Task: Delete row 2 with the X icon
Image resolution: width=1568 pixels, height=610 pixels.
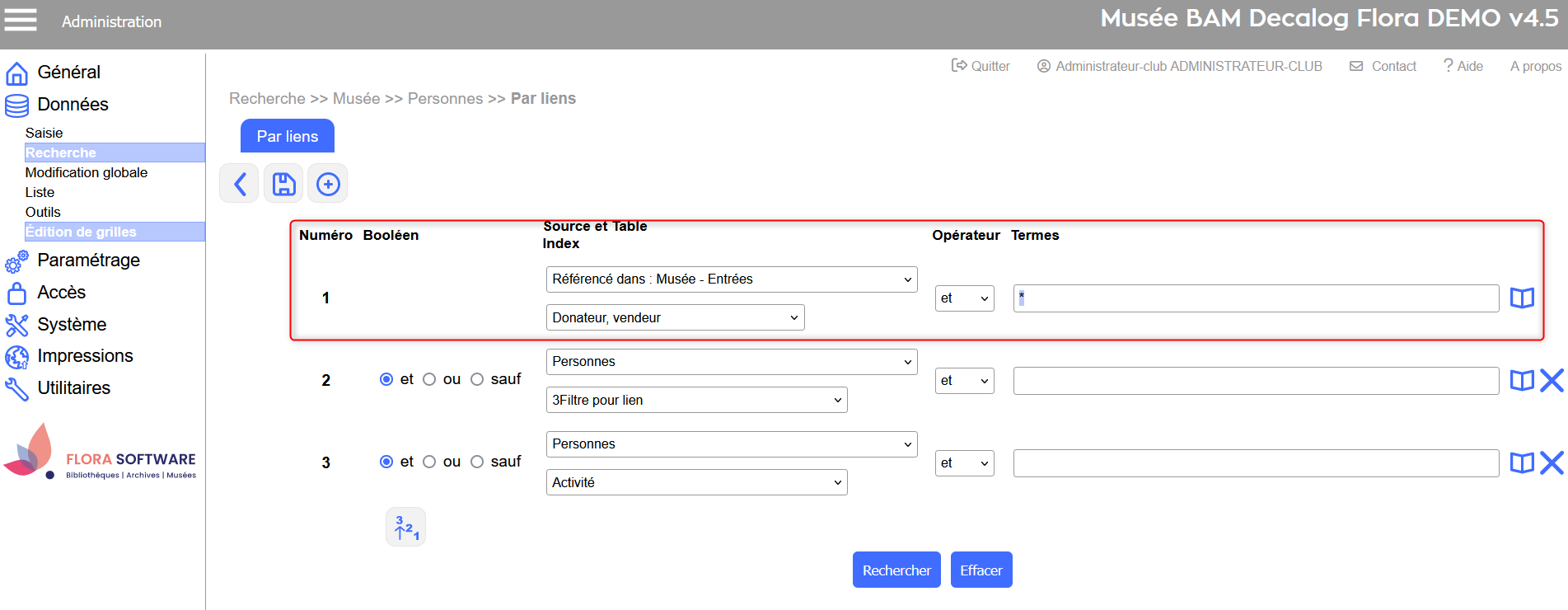Action: [x=1552, y=380]
